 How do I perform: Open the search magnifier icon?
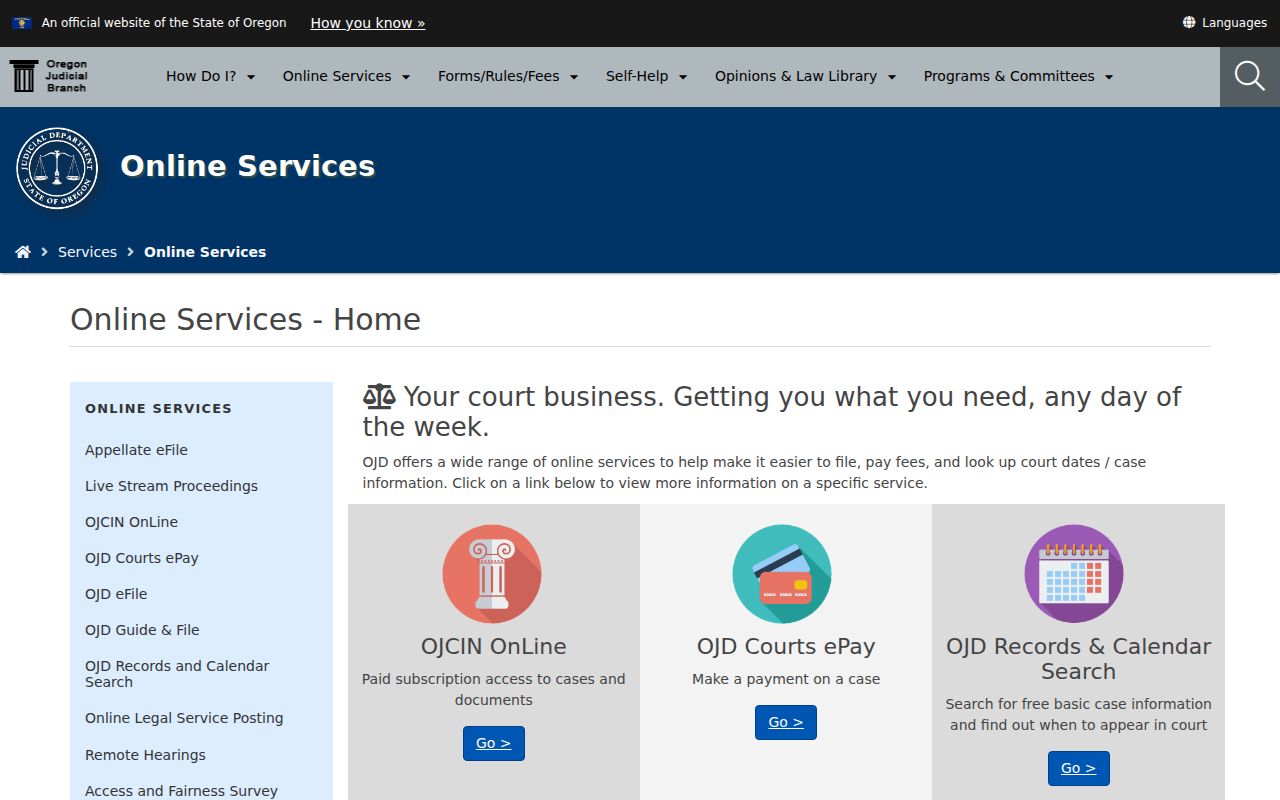pyautogui.click(x=1250, y=76)
